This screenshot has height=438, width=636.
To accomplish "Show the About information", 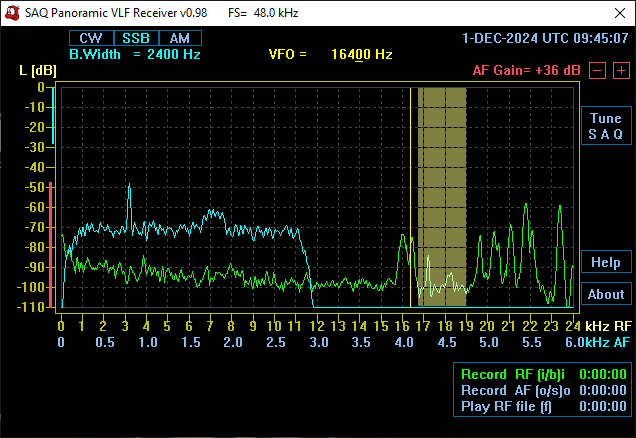I will (x=605, y=294).
